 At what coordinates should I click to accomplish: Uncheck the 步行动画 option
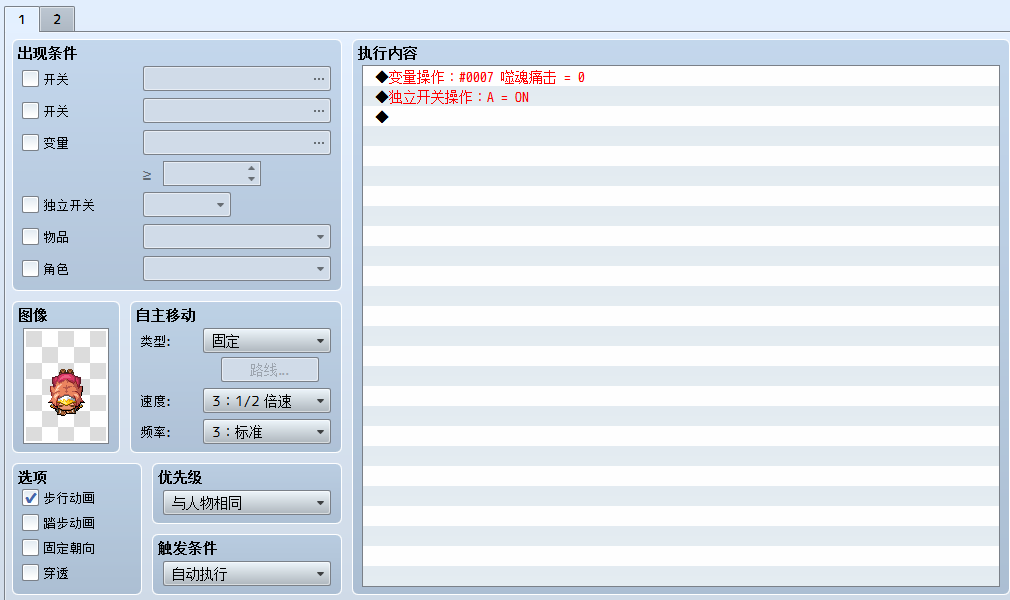pyautogui.click(x=30, y=498)
